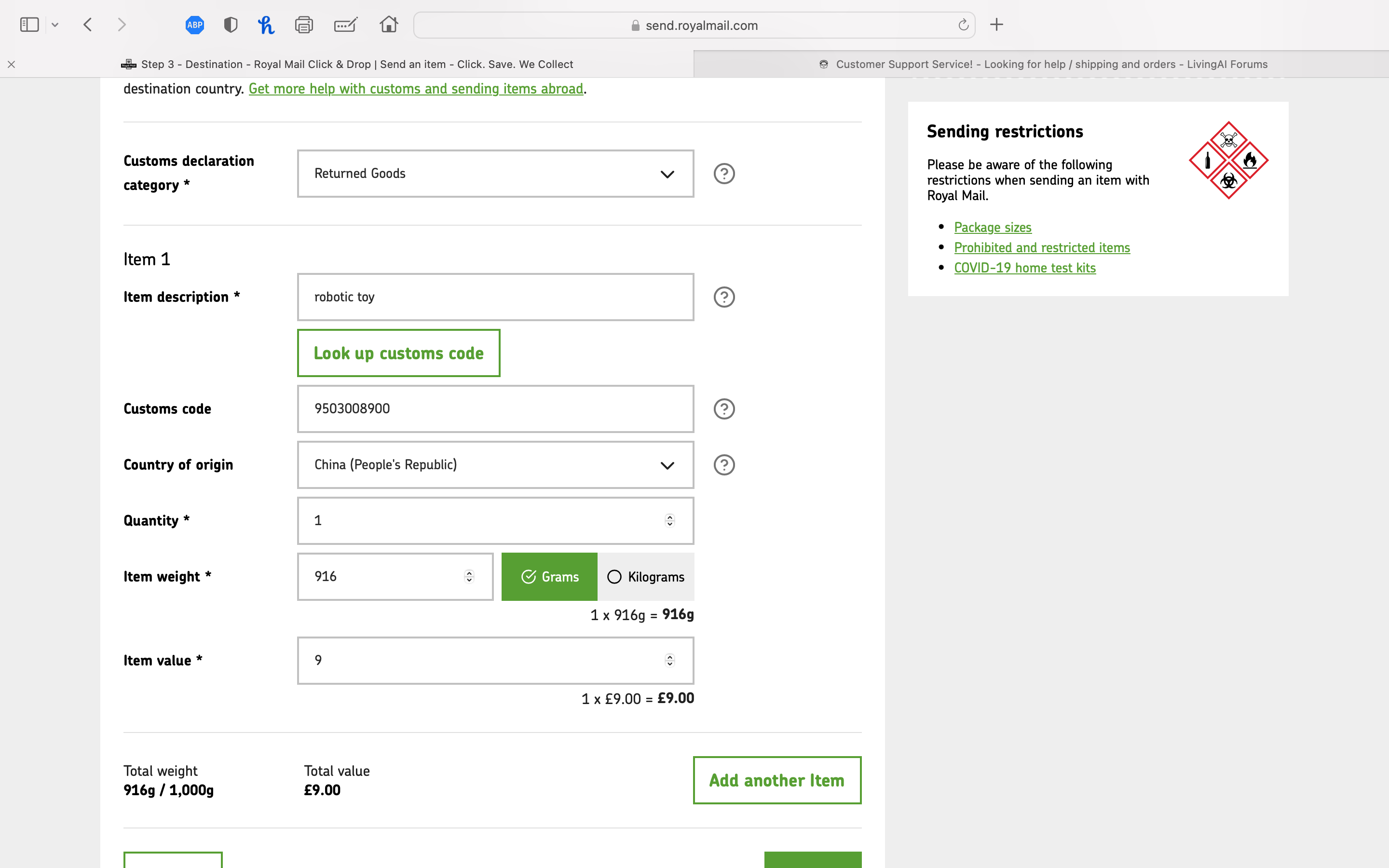Select Kilograms weight unit
The image size is (1389, 868).
coord(646,576)
